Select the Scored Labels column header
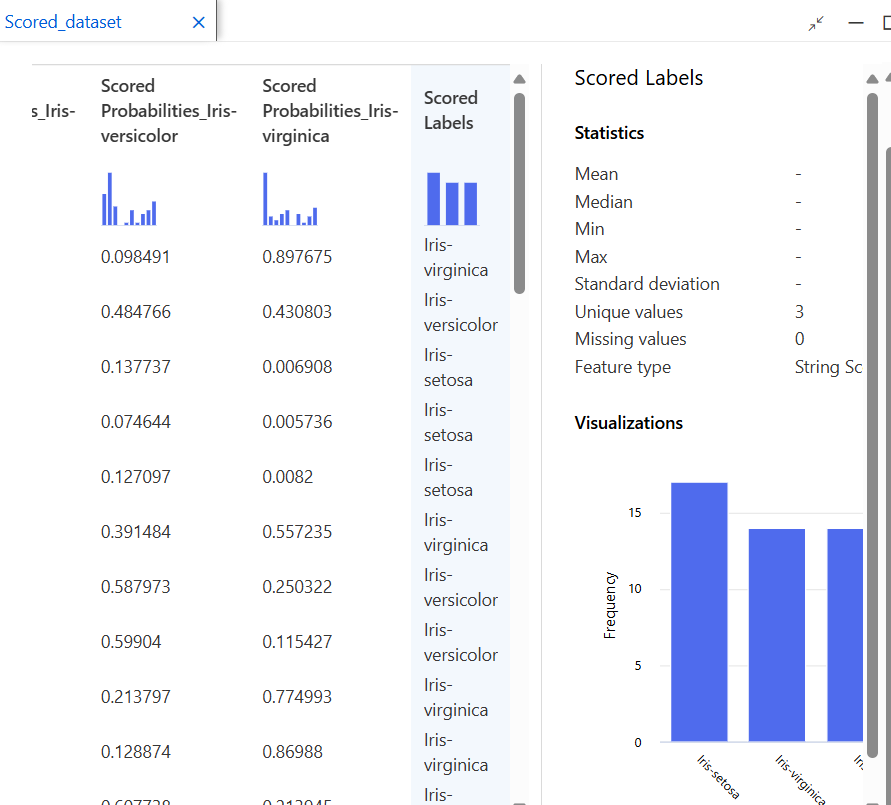 click(451, 110)
